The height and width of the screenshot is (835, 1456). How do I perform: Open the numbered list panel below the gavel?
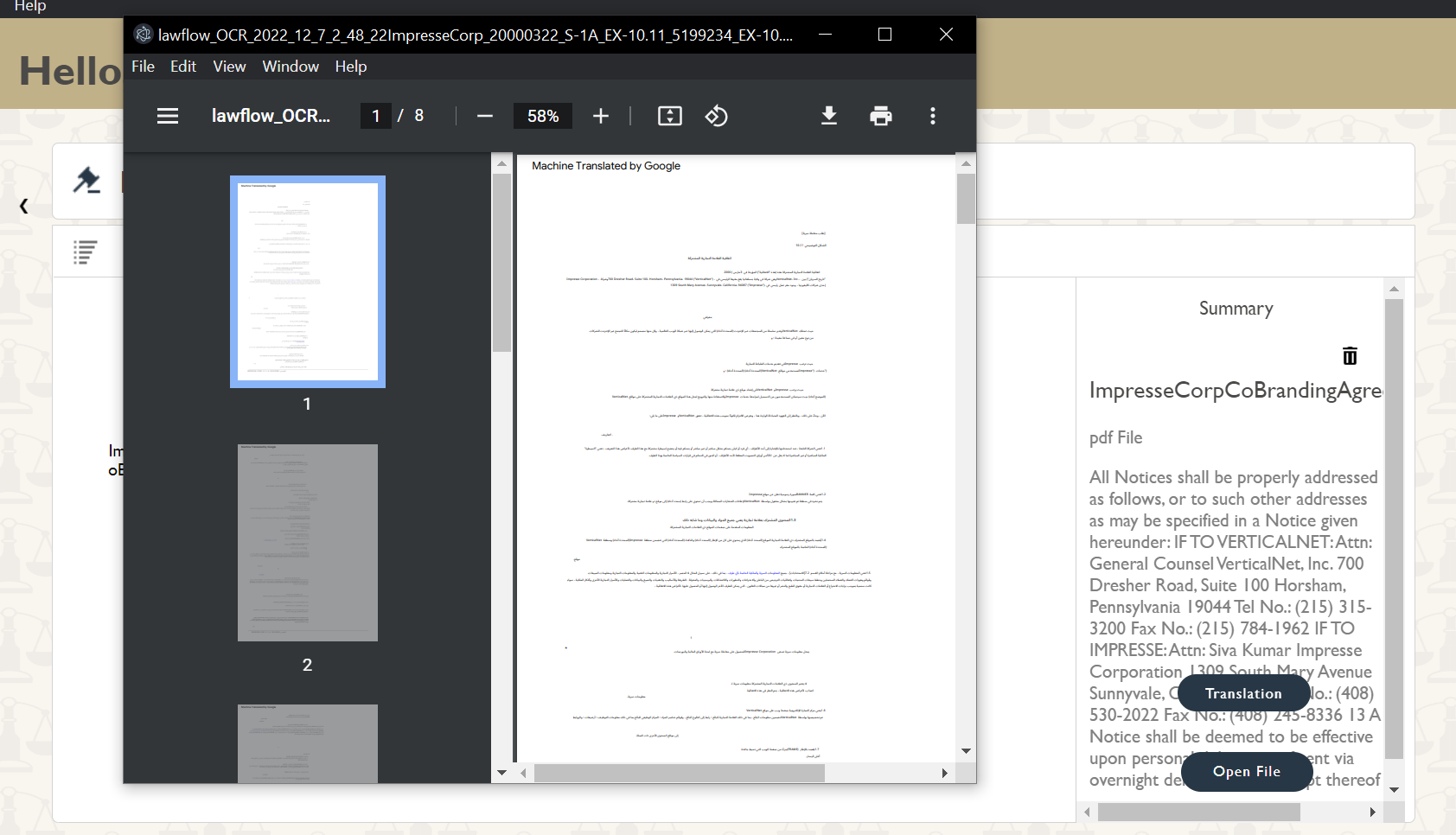[x=86, y=252]
